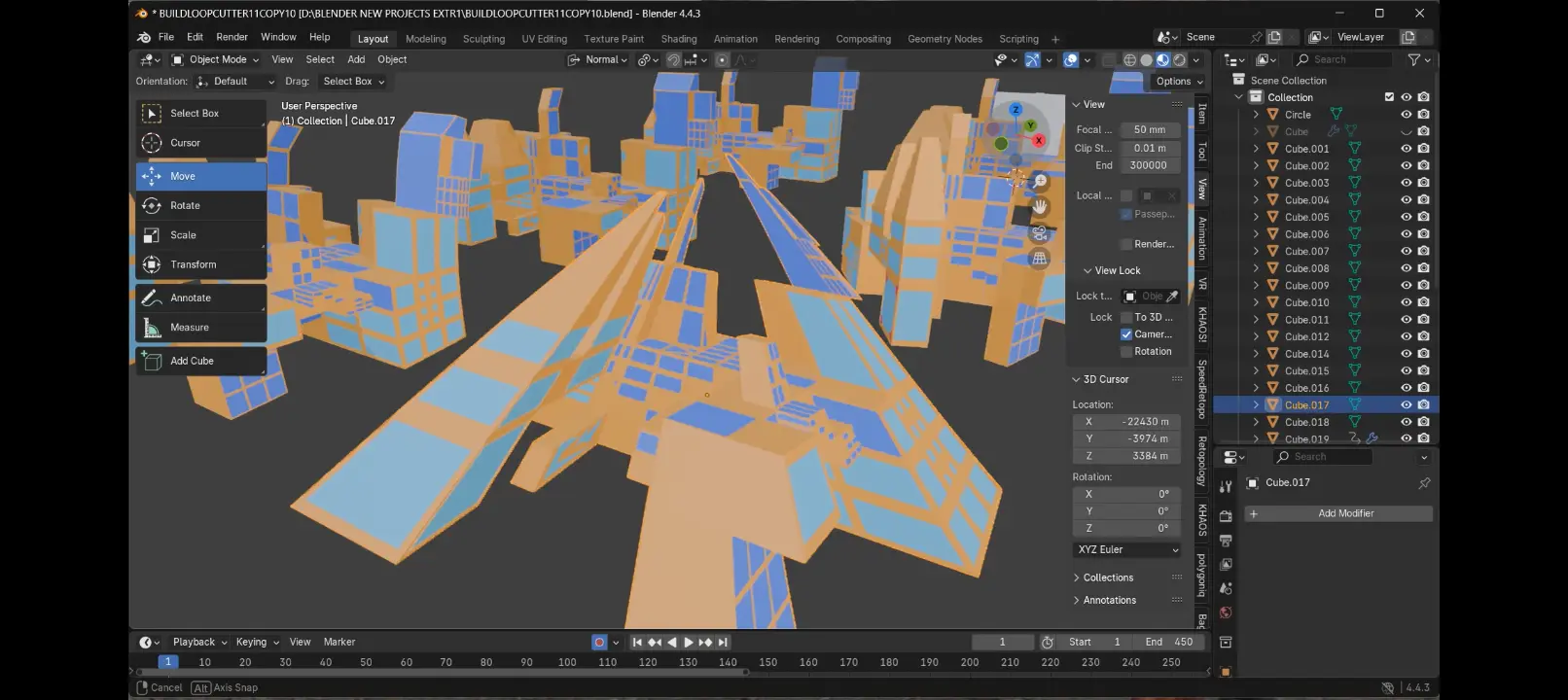Jump to the last frame

click(723, 642)
